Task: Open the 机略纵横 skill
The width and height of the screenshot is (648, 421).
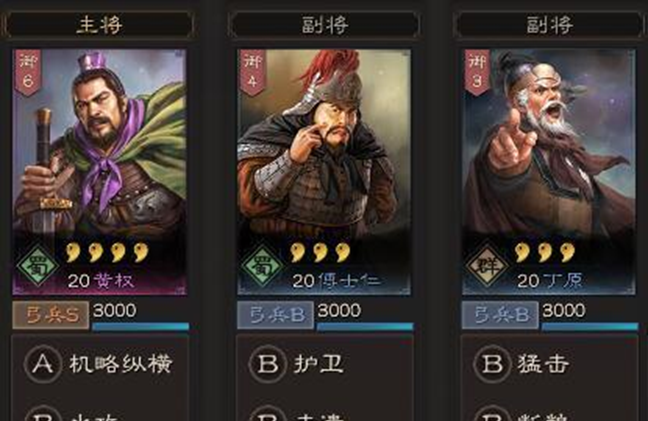Action: pyautogui.click(x=120, y=364)
